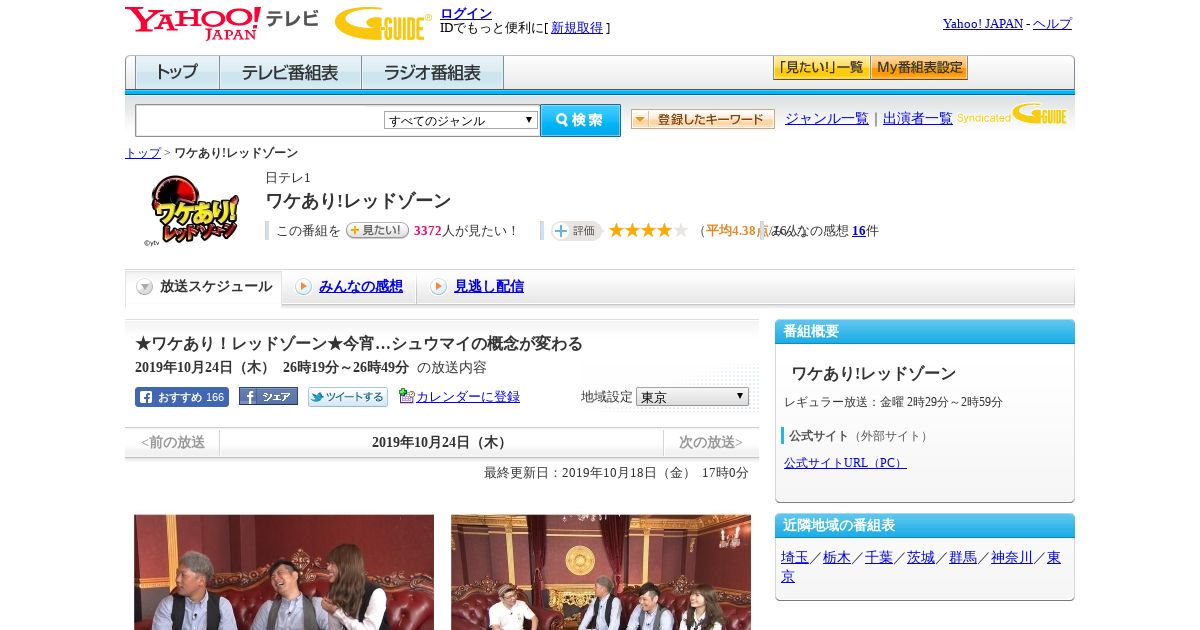Click the orange star rating
1200x630 pixels.
click(648, 230)
